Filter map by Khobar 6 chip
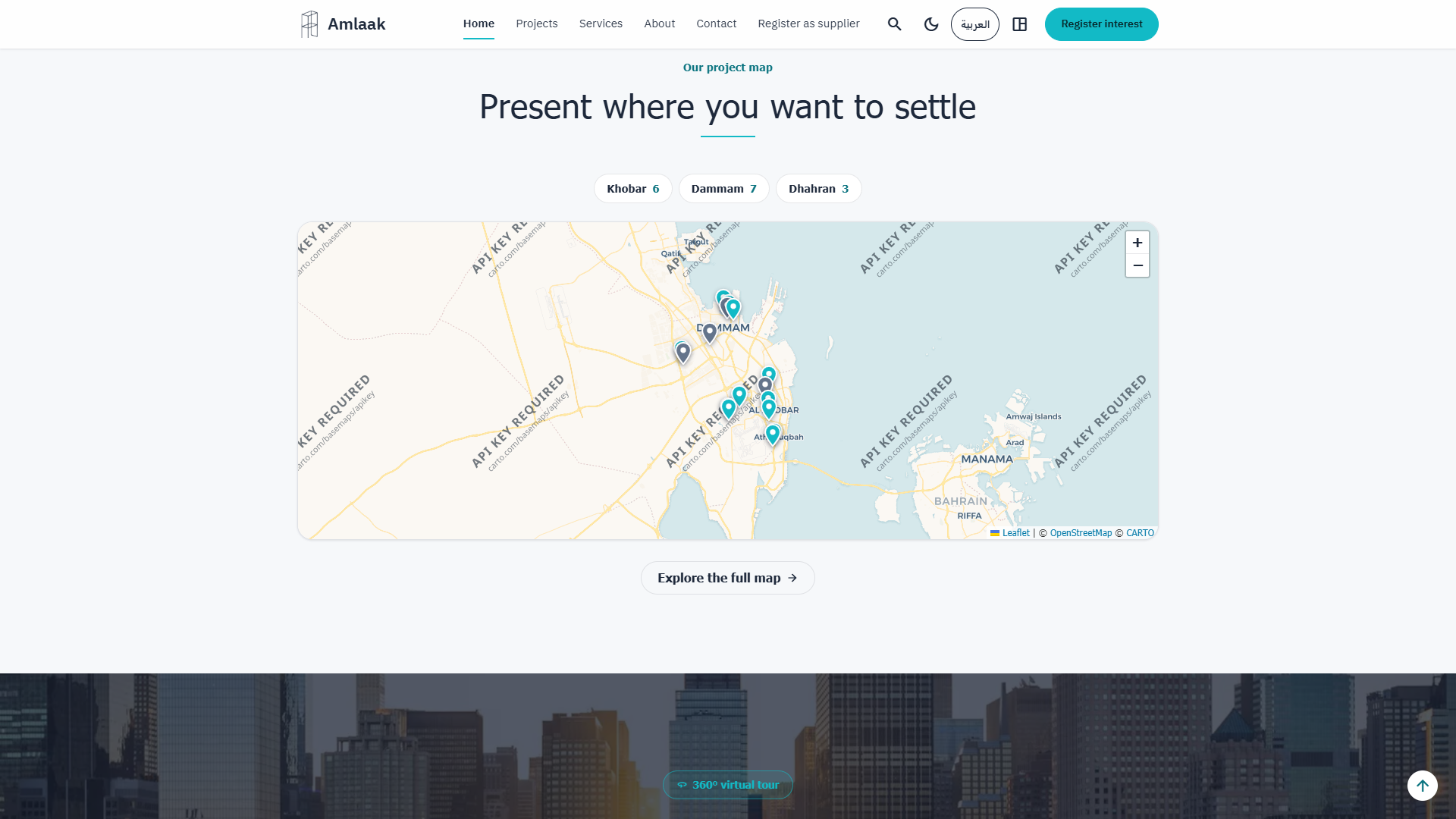The width and height of the screenshot is (1456, 819). (x=633, y=189)
